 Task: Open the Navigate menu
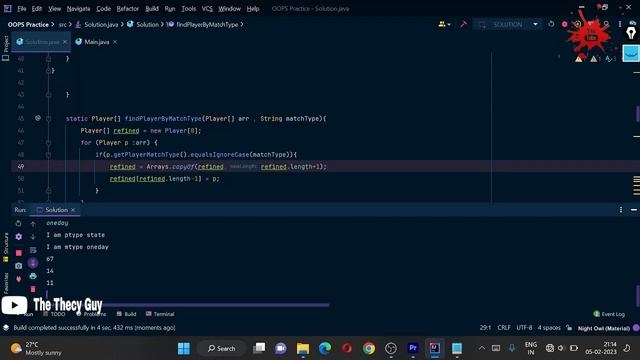click(x=78, y=9)
